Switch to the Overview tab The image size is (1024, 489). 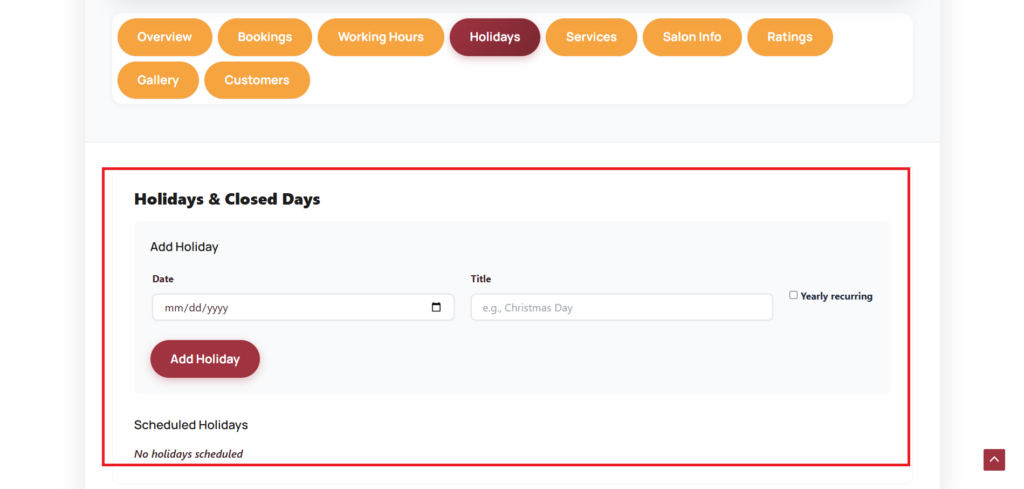[x=165, y=37]
